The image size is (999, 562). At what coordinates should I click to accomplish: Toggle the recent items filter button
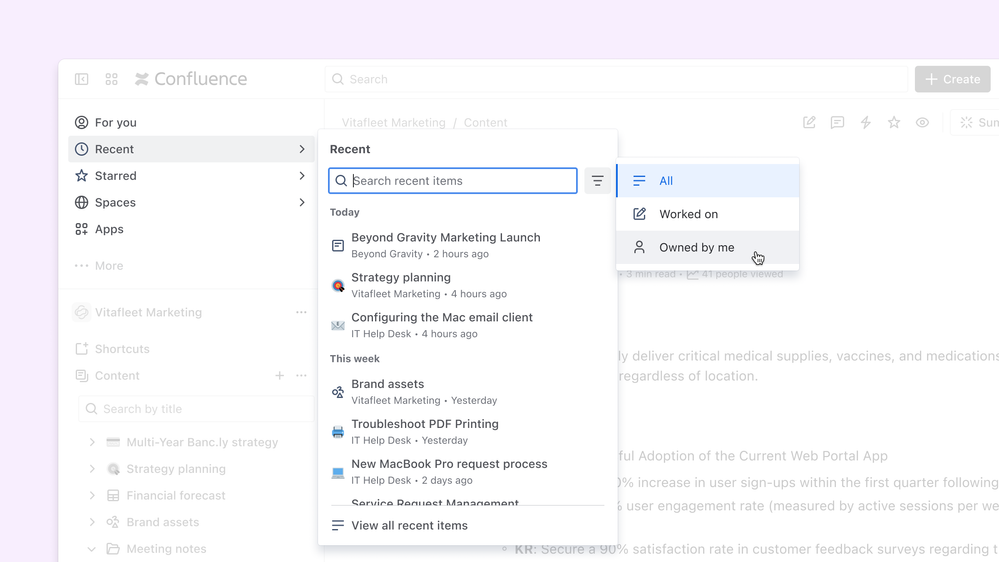[598, 181]
